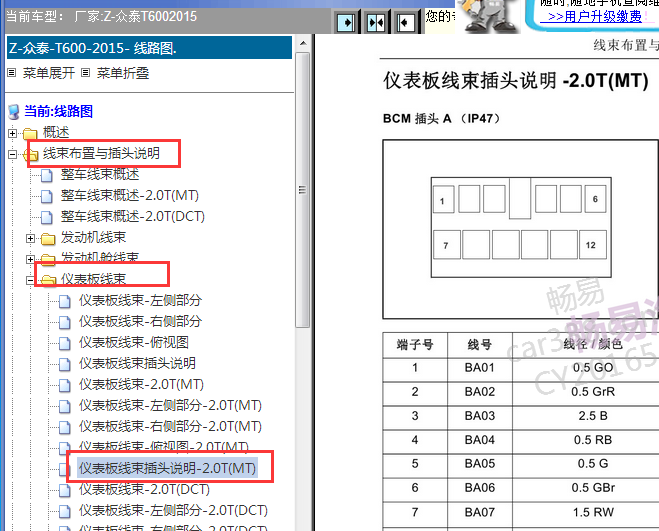659x531 pixels.
Task: Click the computer icon before 当前:线路图
Action: pos(14,112)
